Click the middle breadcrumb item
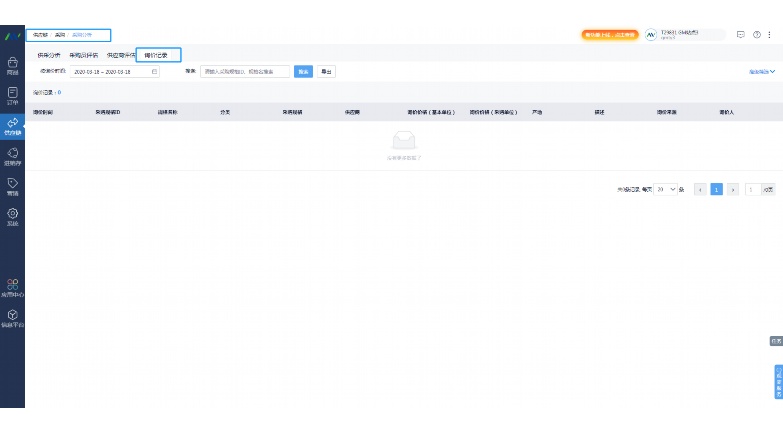 click(60, 35)
